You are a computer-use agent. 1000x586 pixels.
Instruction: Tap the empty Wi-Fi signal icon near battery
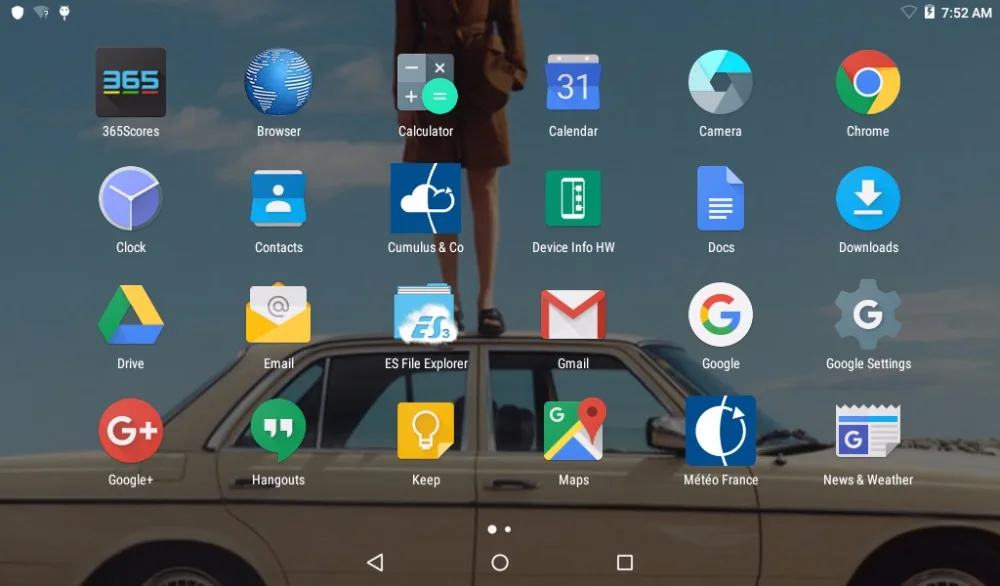coord(909,12)
